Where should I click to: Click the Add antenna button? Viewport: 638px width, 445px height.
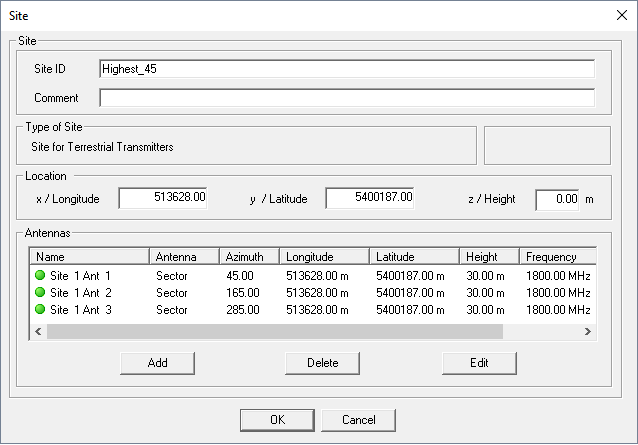pyautogui.click(x=157, y=363)
